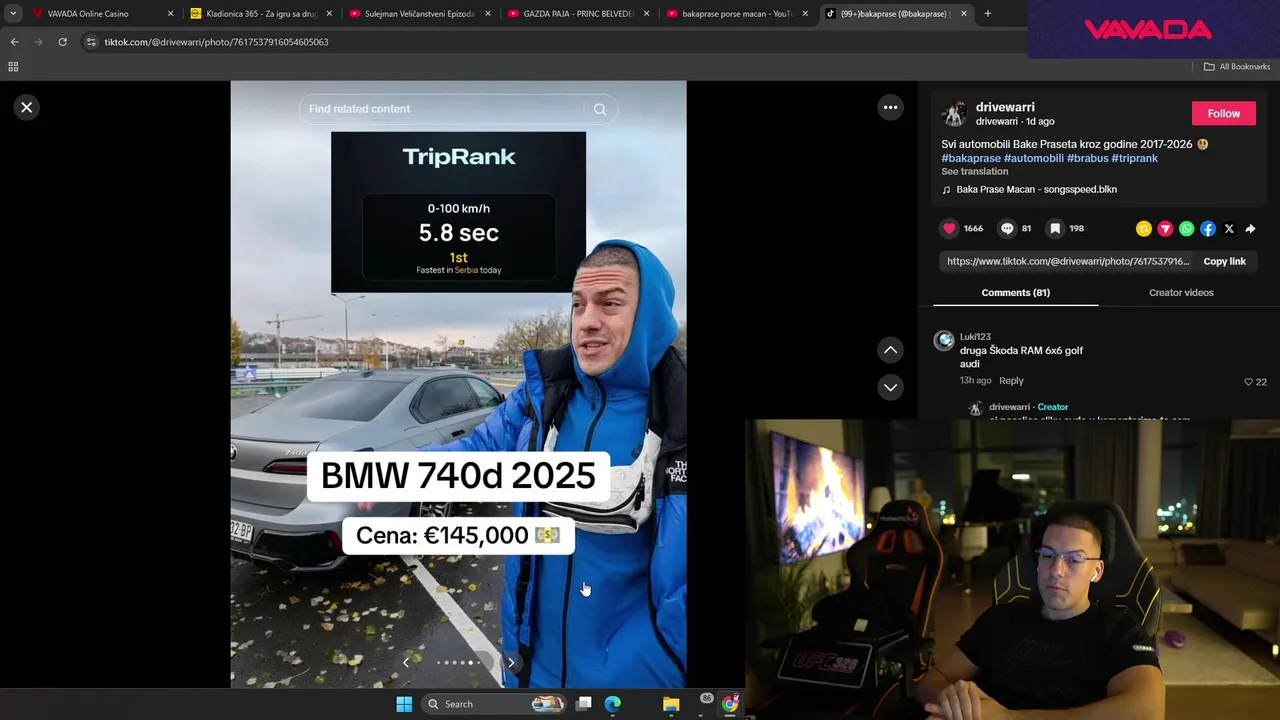Select the post URL text field
1280x720 pixels.
tap(1067, 261)
